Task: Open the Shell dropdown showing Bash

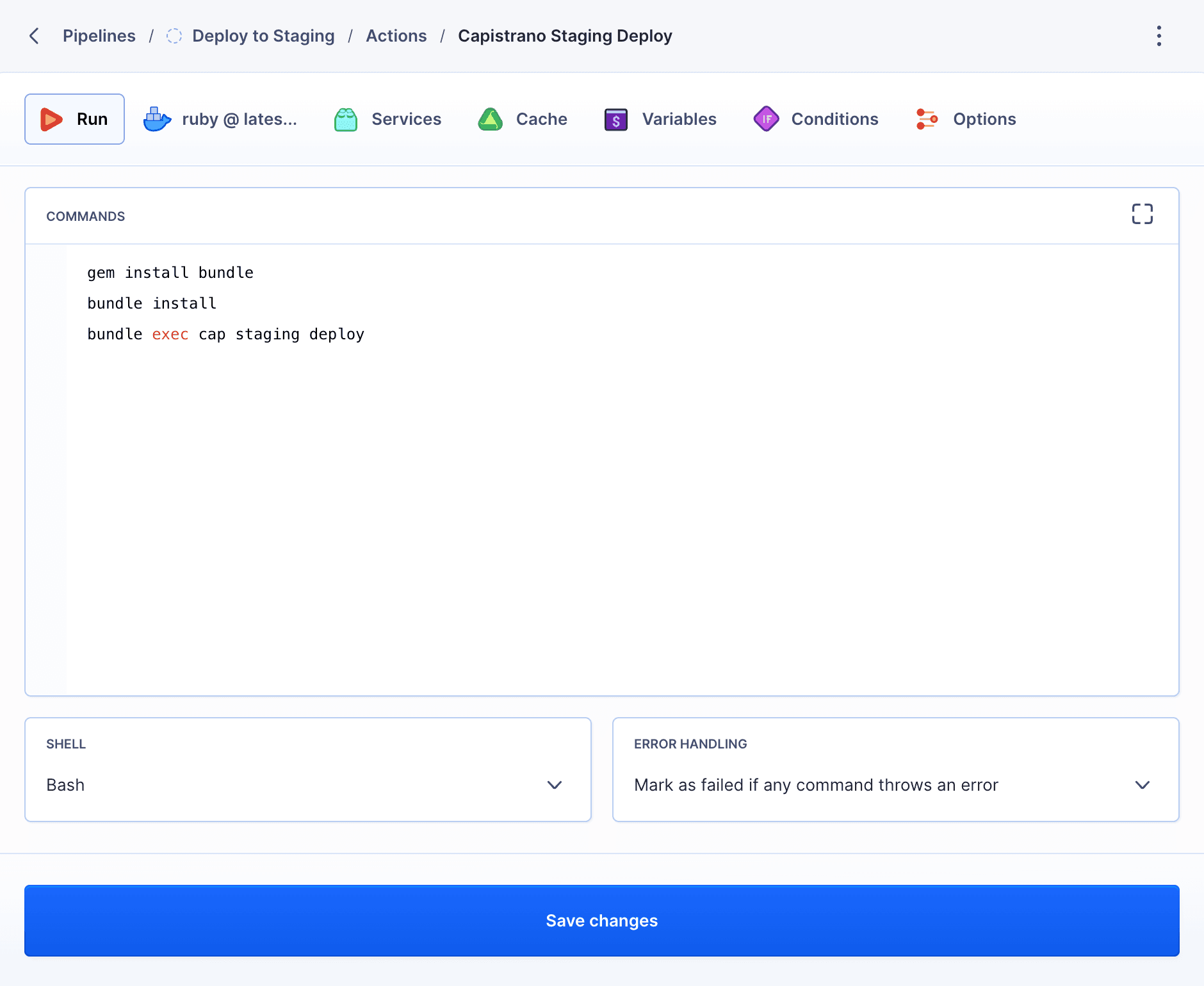Action: point(307,784)
